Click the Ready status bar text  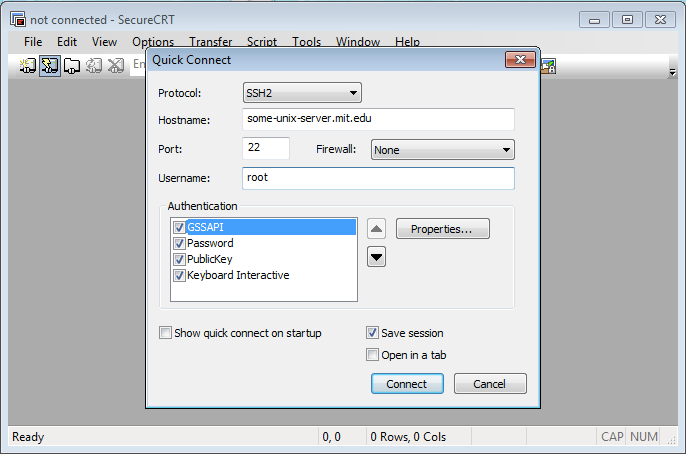28,437
